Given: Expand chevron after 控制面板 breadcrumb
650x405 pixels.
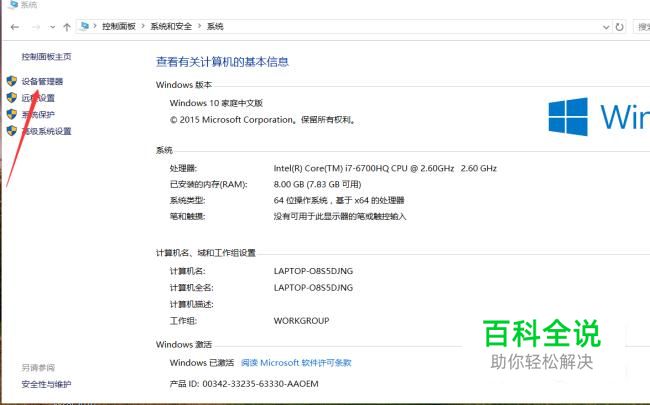Looking at the screenshot, I should [x=143, y=26].
